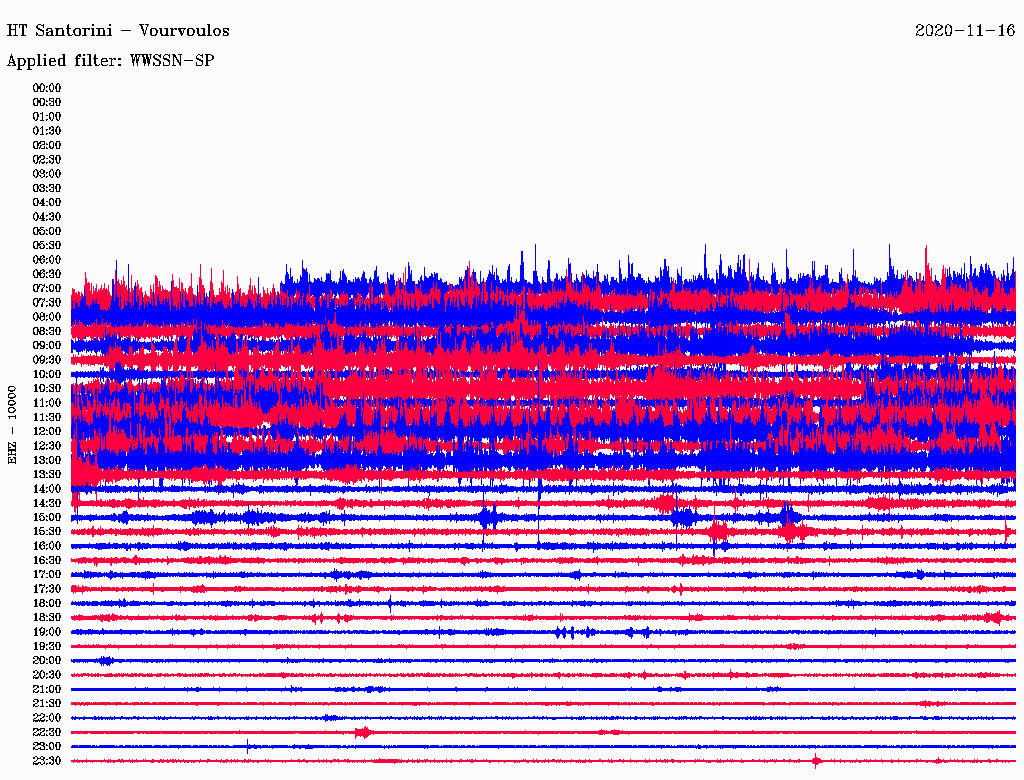Click the 20:00 time label
This screenshot has width=1024, height=780.
(47, 661)
